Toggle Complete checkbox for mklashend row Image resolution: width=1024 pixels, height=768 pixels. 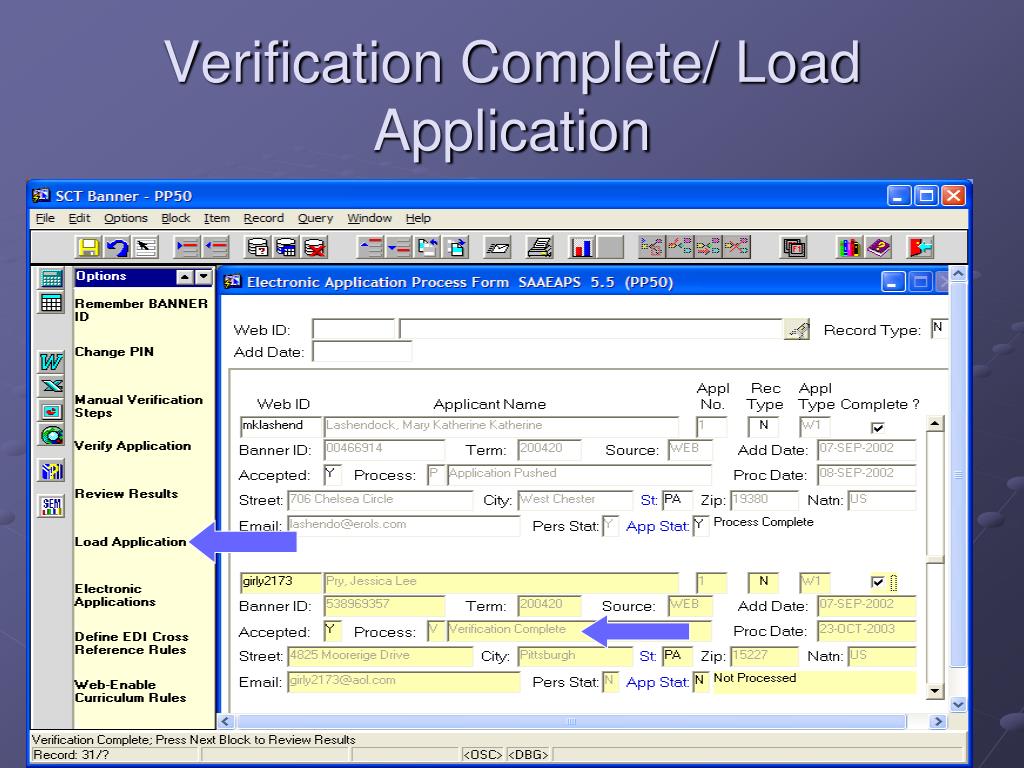point(878,428)
